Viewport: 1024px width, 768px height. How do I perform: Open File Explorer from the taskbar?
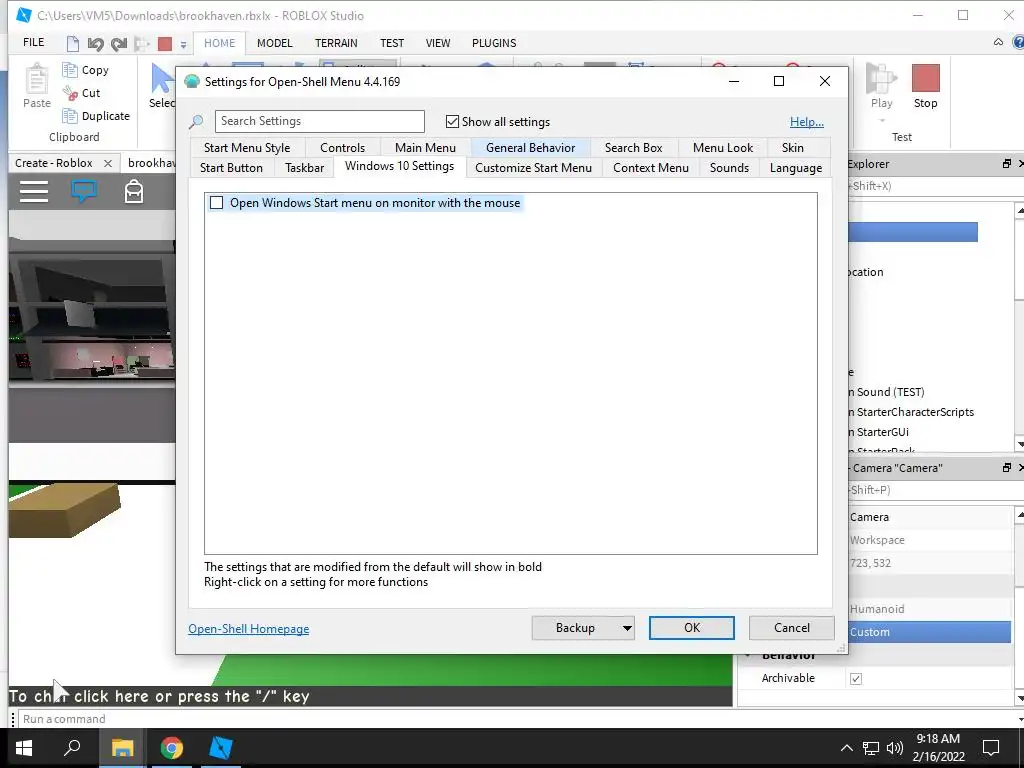122,748
